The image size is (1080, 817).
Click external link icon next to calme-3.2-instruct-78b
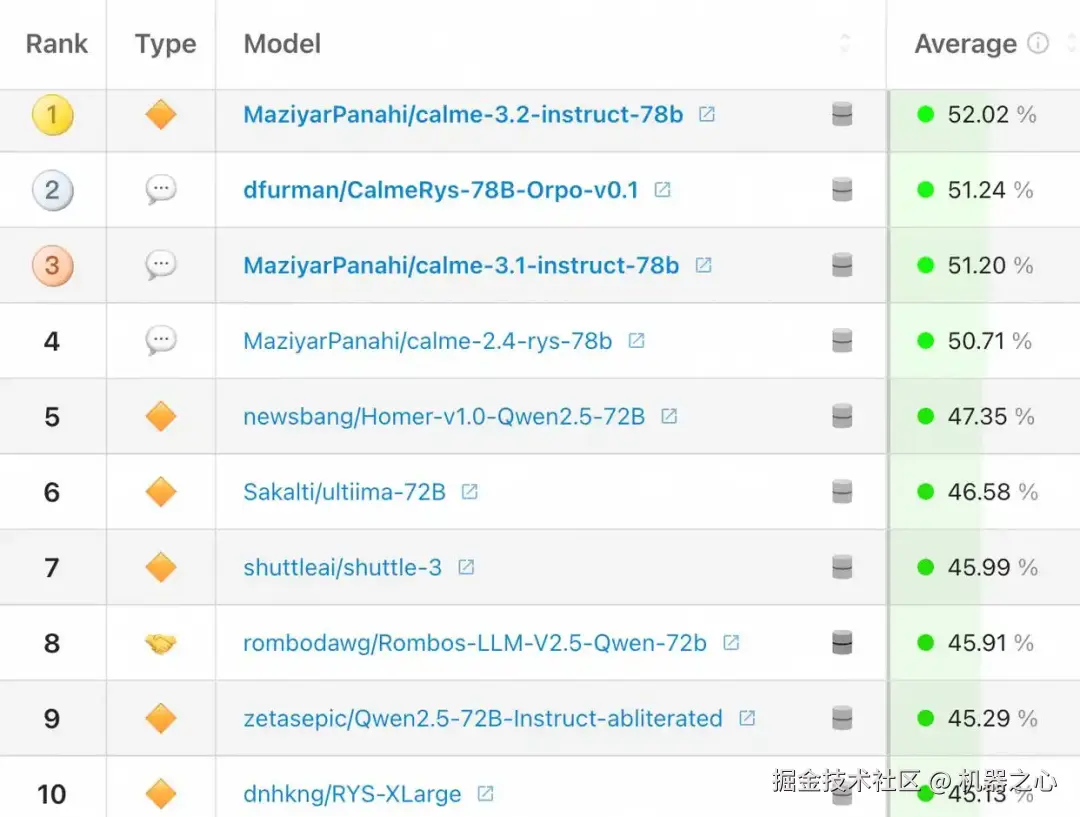point(707,114)
